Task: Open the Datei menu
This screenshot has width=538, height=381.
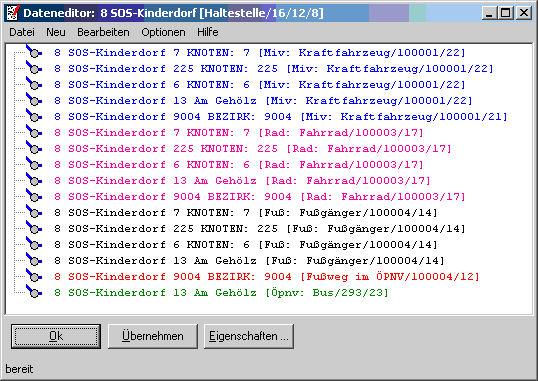Action: 22,32
